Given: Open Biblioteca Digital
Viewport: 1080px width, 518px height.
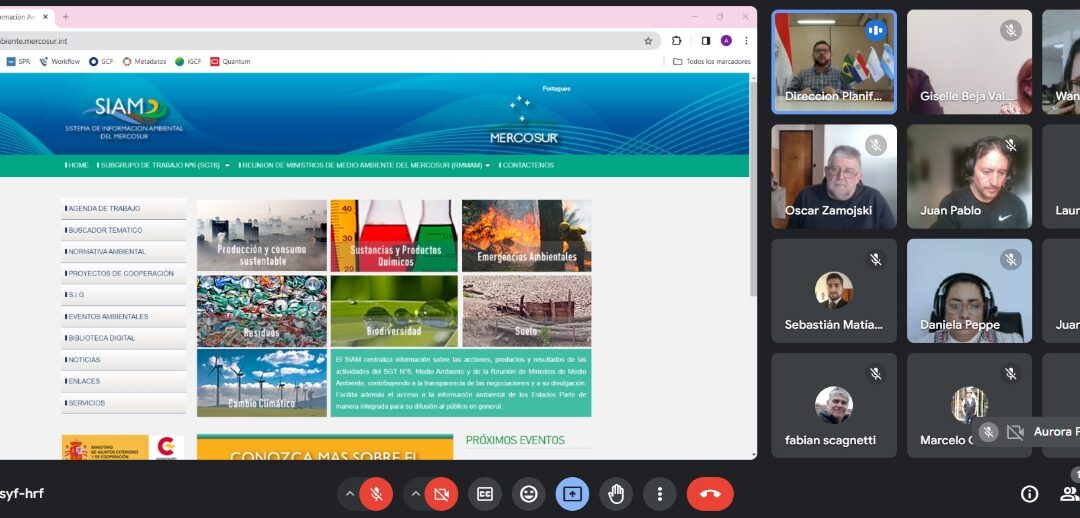Looking at the screenshot, I should (x=123, y=338).
